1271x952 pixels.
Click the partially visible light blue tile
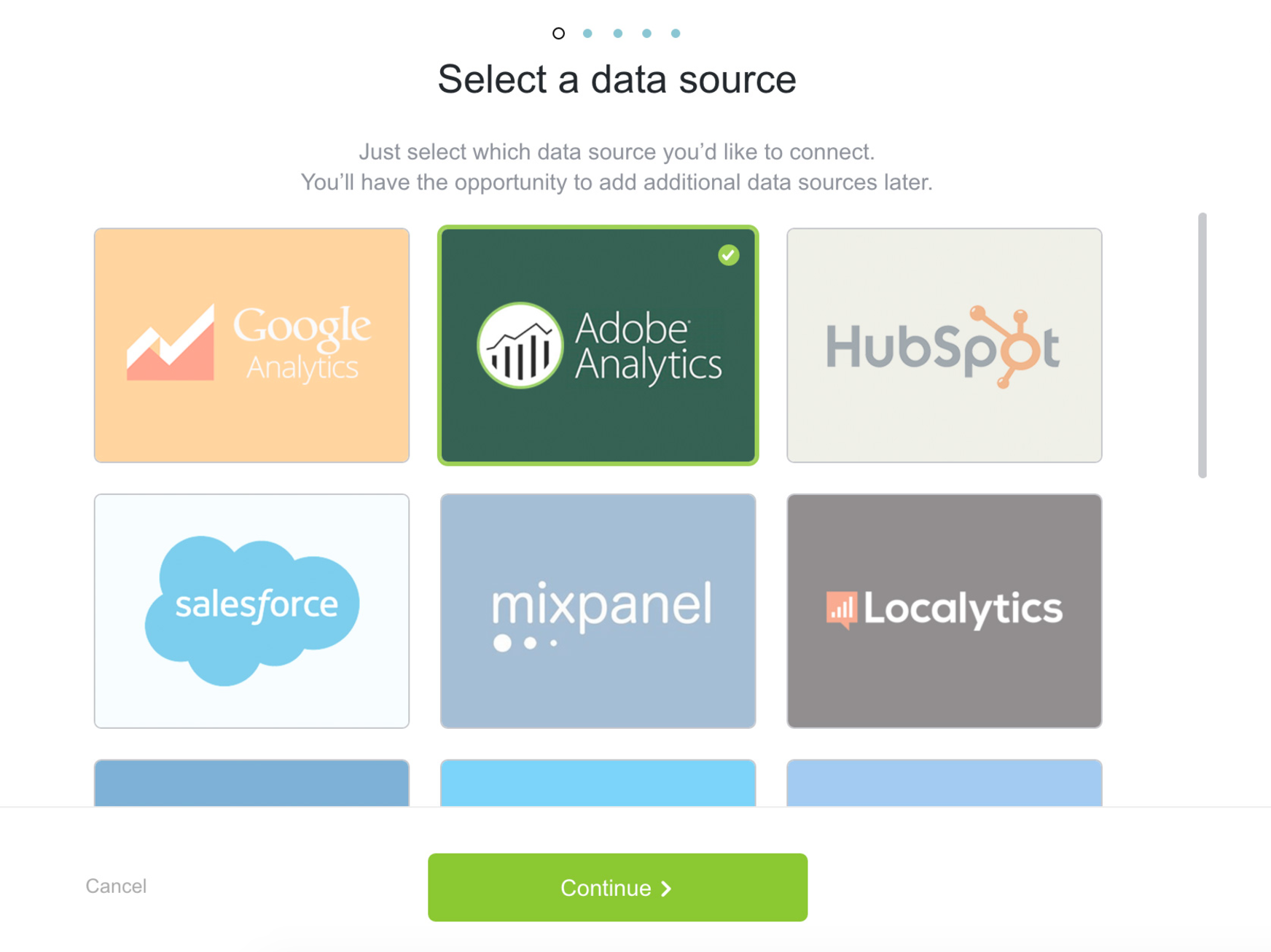click(944, 783)
